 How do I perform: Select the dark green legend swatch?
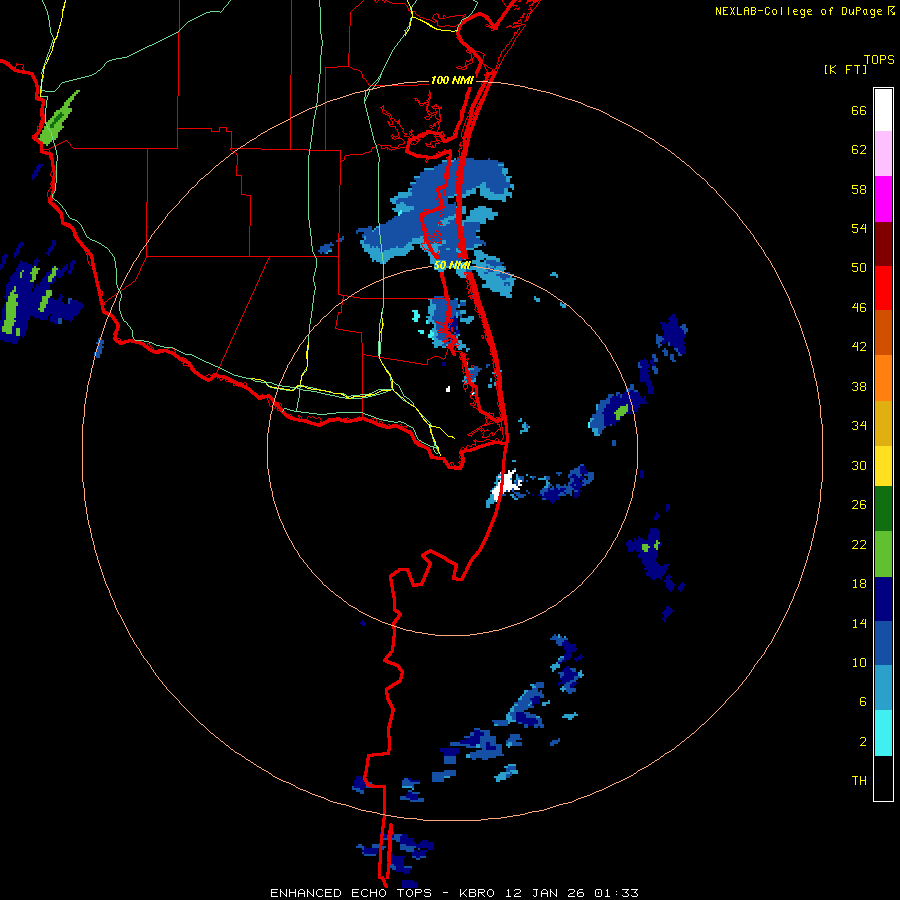coord(883,509)
